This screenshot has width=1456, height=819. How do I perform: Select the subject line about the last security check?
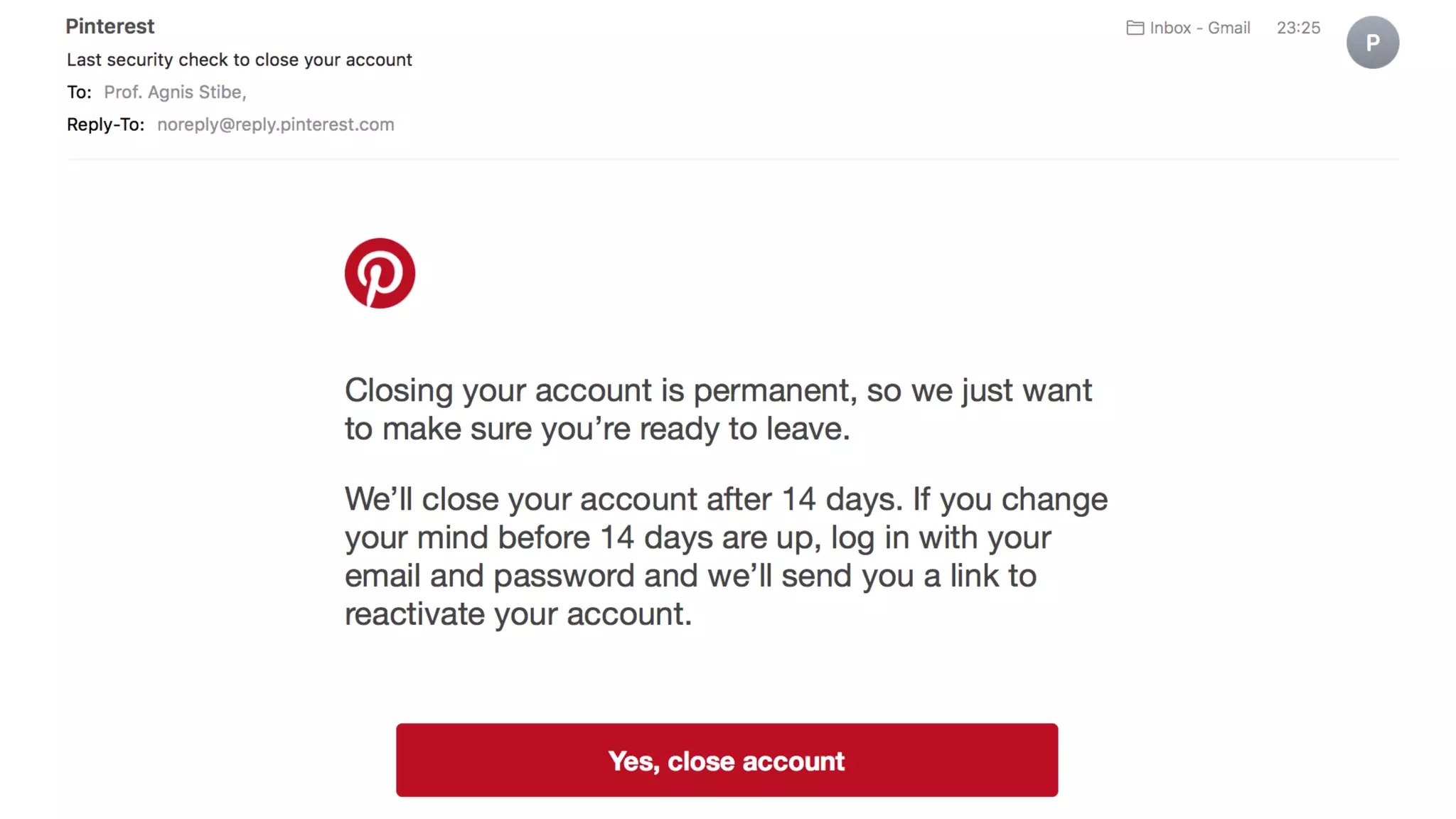(239, 60)
